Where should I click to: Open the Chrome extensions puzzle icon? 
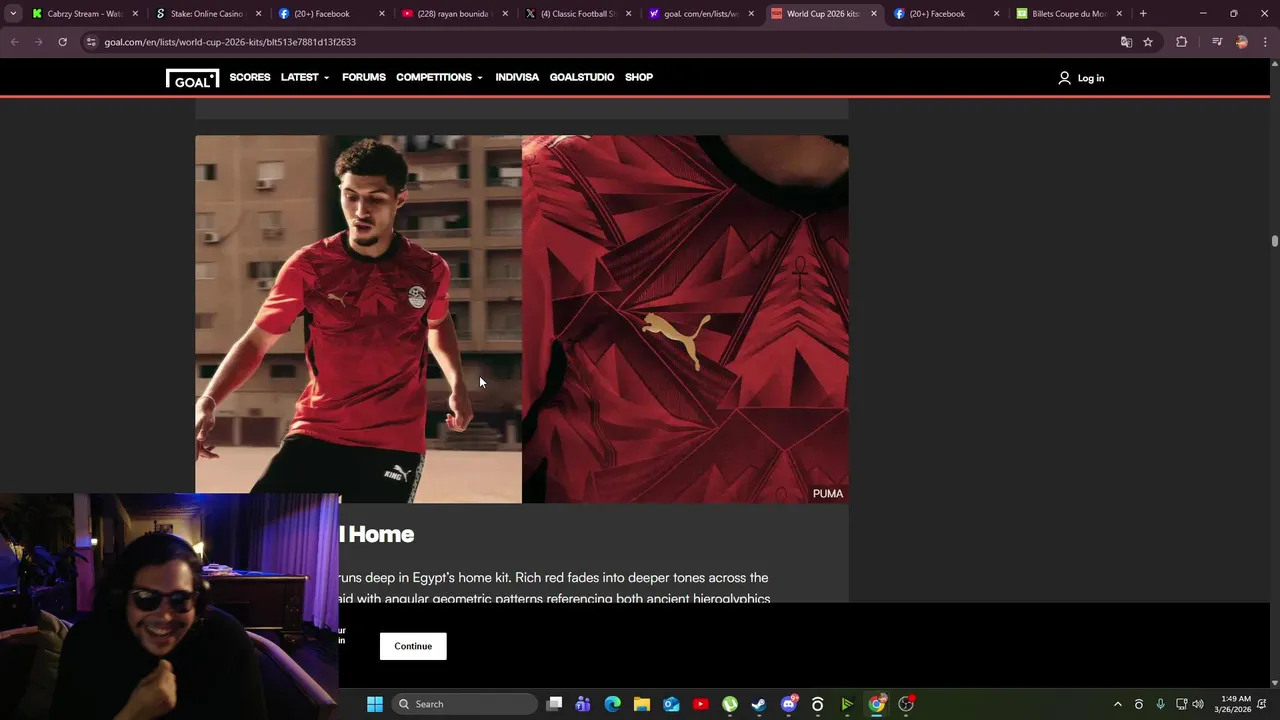[1181, 42]
